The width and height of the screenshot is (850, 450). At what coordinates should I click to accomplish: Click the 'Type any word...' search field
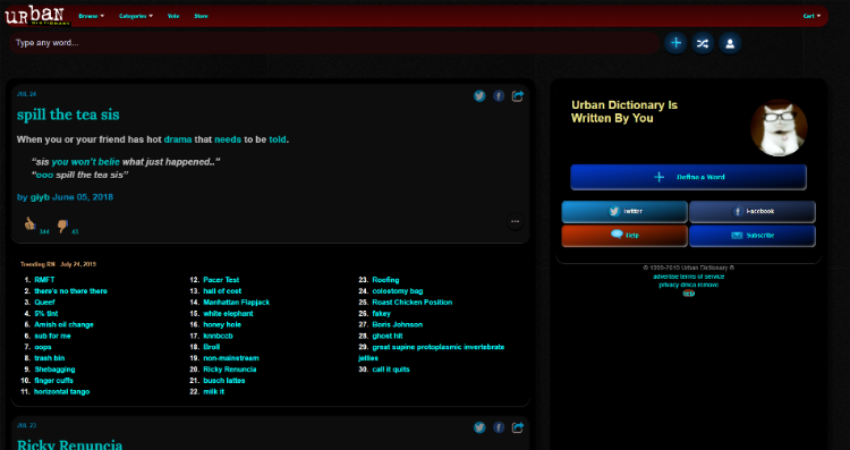334,43
